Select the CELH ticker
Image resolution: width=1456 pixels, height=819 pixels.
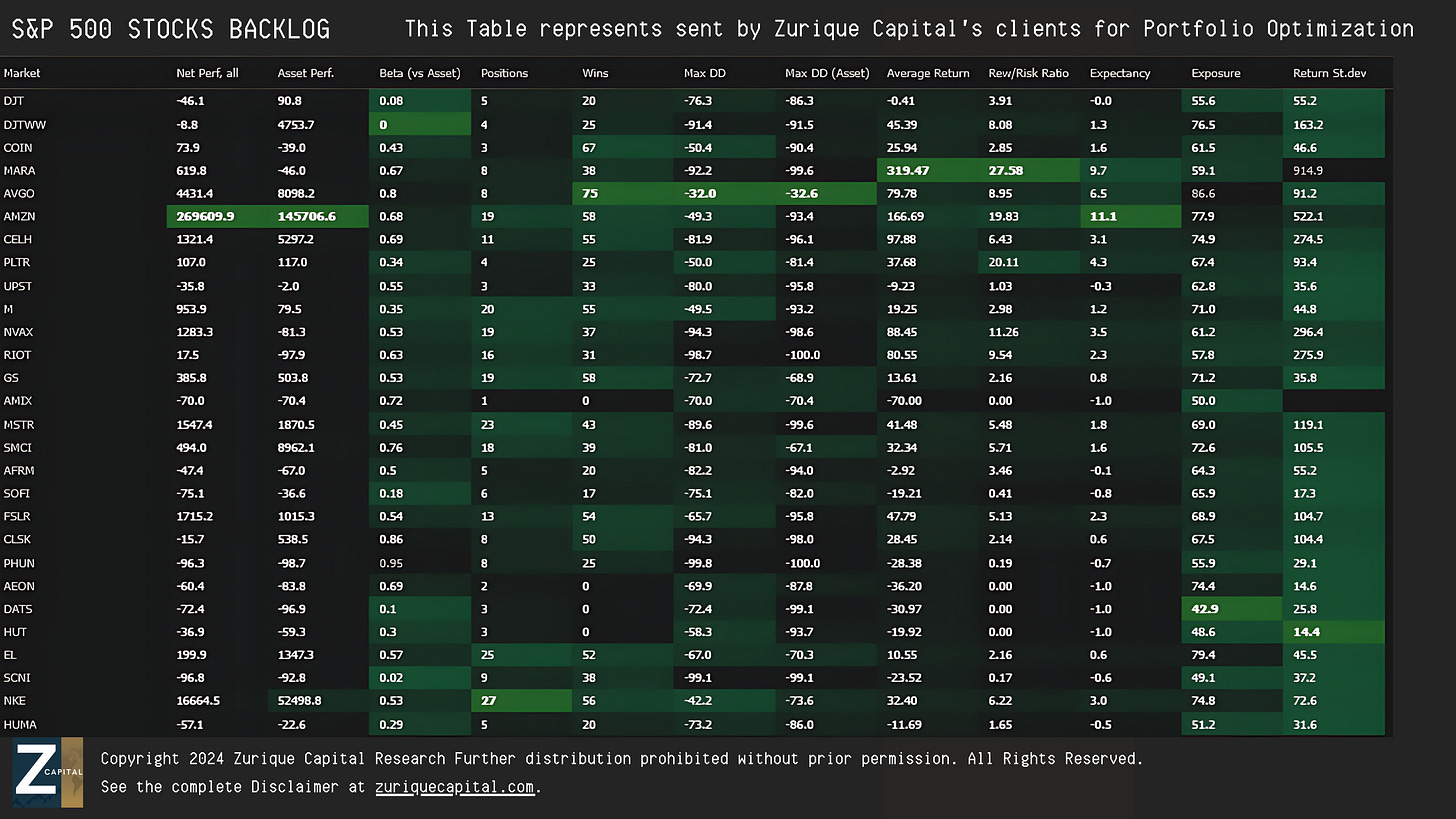(x=18, y=239)
